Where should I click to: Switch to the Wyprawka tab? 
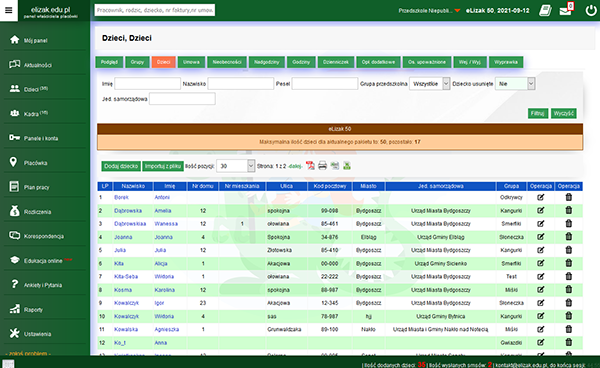coord(506,62)
